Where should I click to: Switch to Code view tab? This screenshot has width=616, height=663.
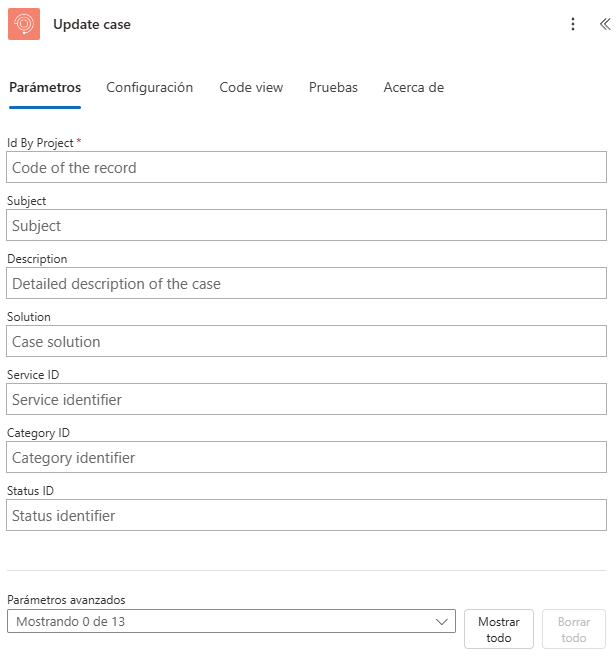pyautogui.click(x=251, y=87)
